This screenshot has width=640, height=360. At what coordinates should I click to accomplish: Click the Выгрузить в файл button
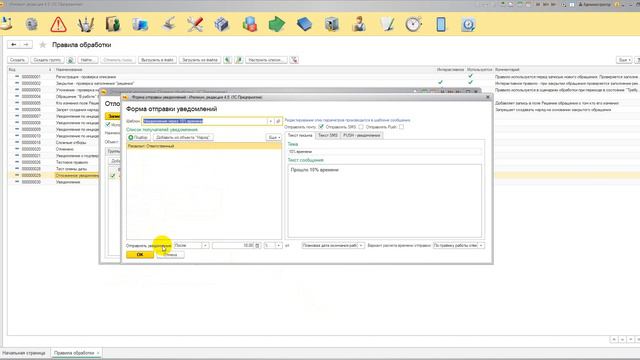point(157,60)
